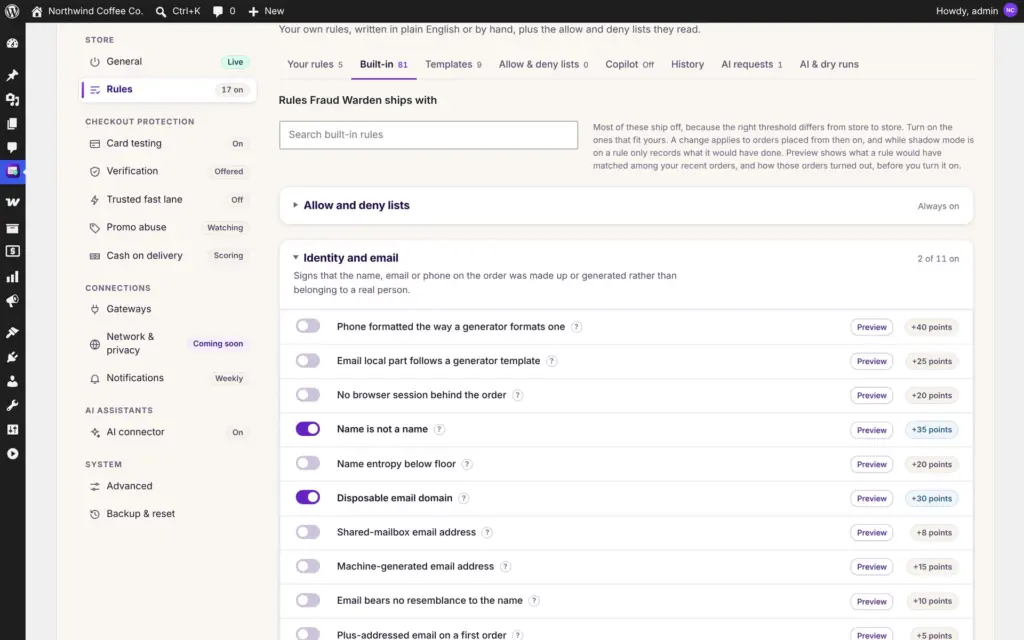This screenshot has height=640, width=1024.
Task: Open Marketing megaphone icon in admin sidebar
Action: (12, 301)
